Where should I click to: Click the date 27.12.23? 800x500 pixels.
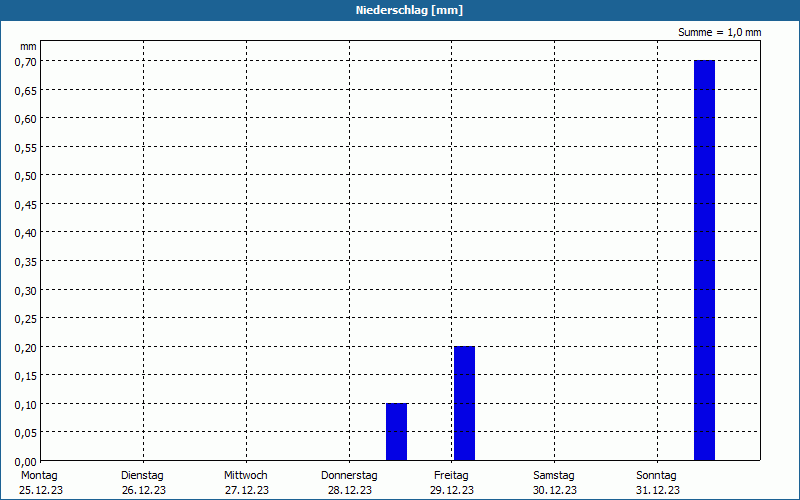(247, 490)
